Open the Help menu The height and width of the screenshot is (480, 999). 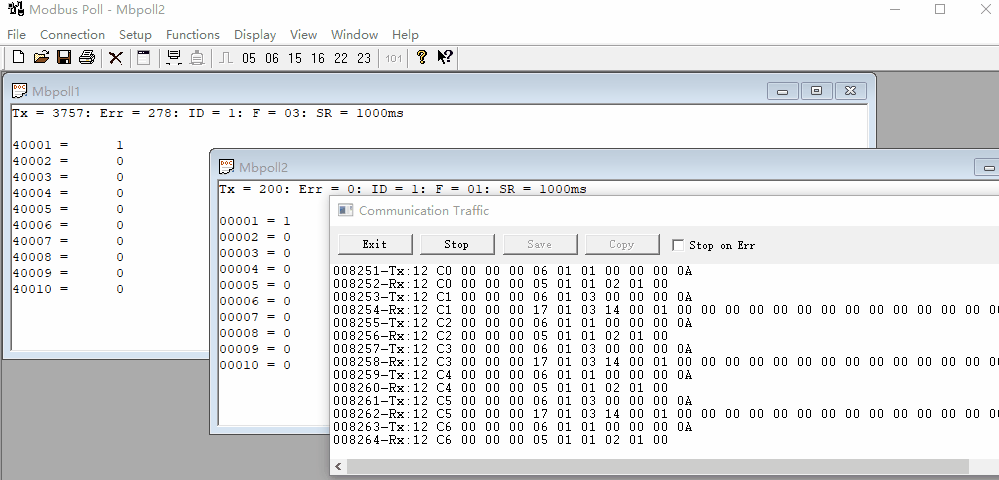coord(405,34)
